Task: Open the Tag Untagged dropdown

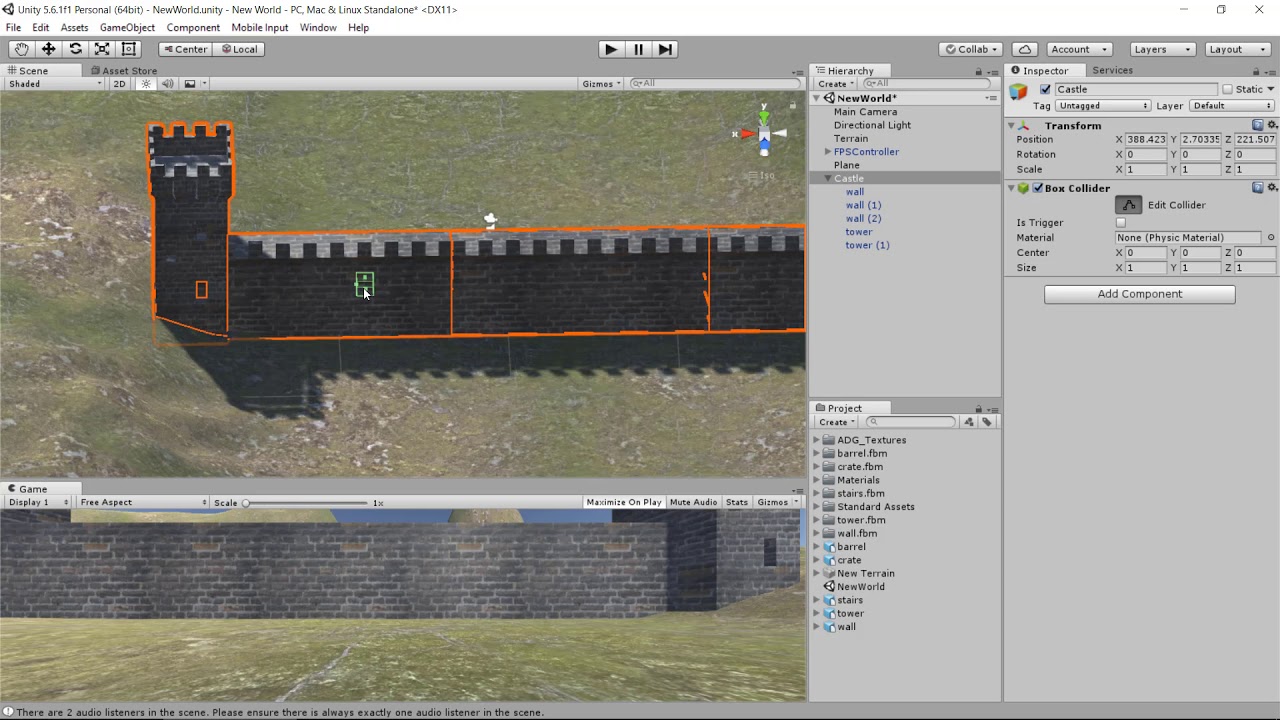Action: pyautogui.click(x=1102, y=106)
